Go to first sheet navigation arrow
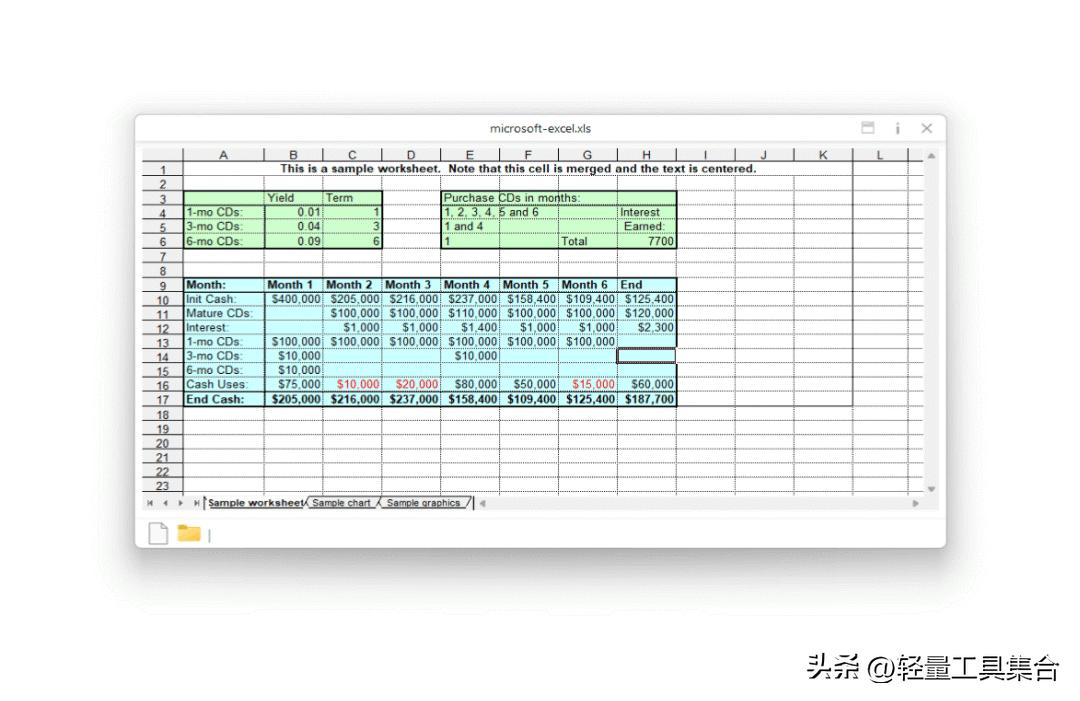Image resolution: width=1080 pixels, height=701 pixels. pyautogui.click(x=149, y=503)
